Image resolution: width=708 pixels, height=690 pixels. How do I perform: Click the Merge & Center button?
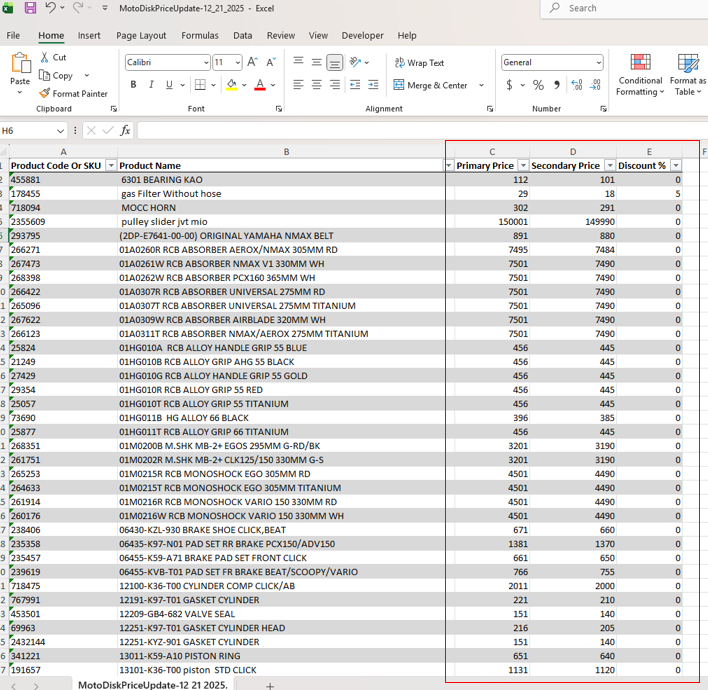coord(430,86)
